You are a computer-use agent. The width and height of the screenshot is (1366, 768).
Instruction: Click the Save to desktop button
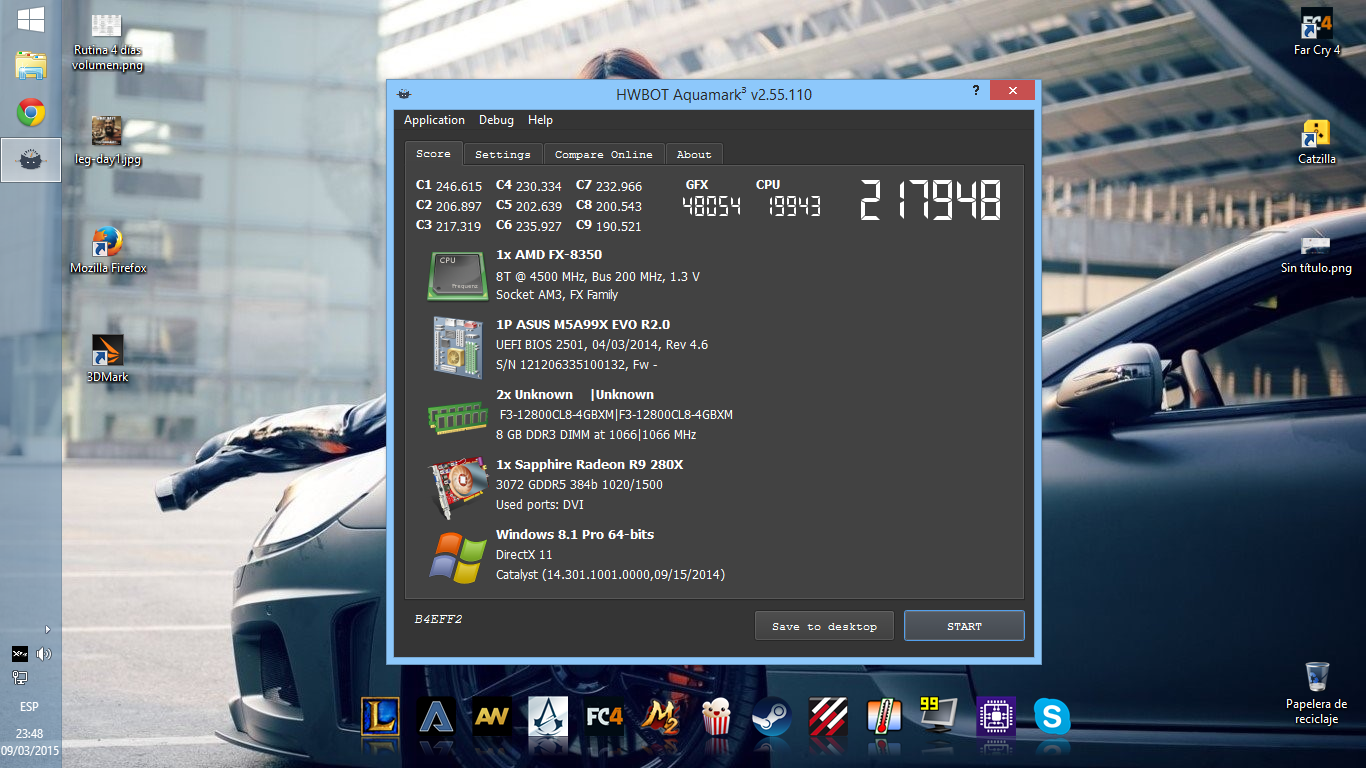pos(824,626)
